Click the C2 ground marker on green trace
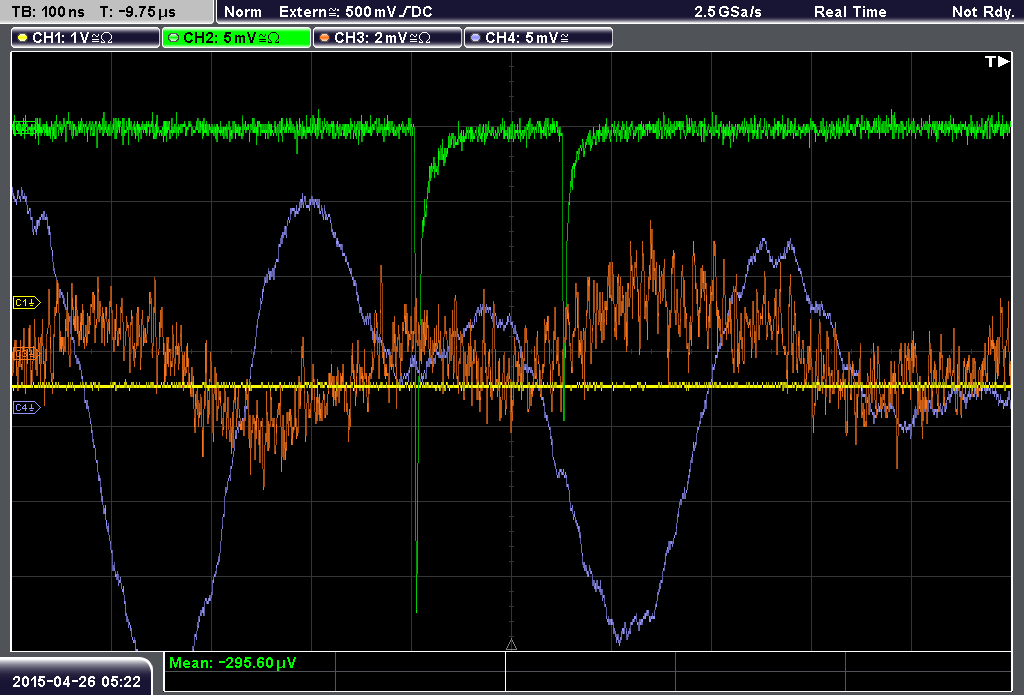The image size is (1024, 695). (26, 128)
